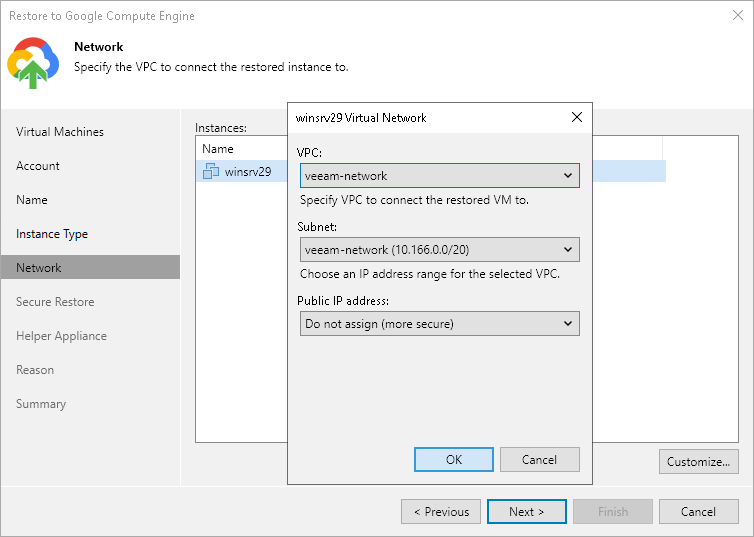
Task: Close the Restore to Google Compute Engine window
Action: click(x=738, y=15)
